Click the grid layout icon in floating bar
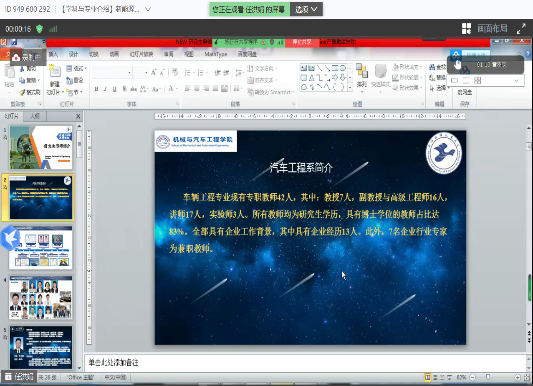Image resolution: width=533 pixels, height=386 pixels. pos(478,81)
